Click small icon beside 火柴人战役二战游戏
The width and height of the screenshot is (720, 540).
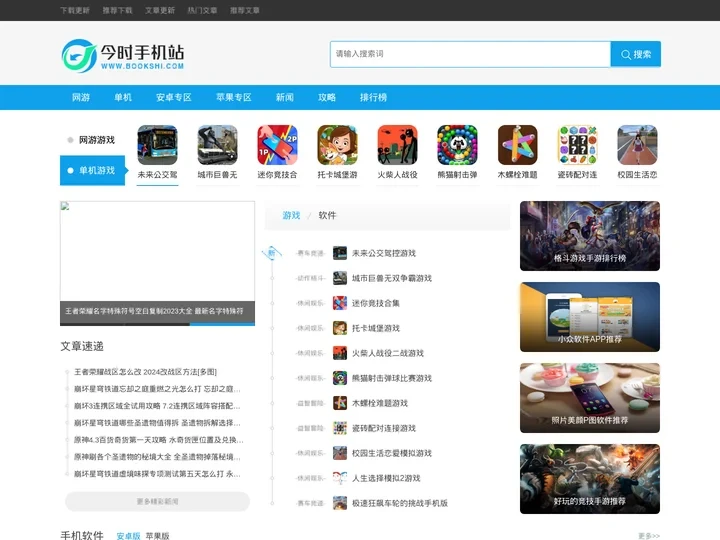point(340,353)
